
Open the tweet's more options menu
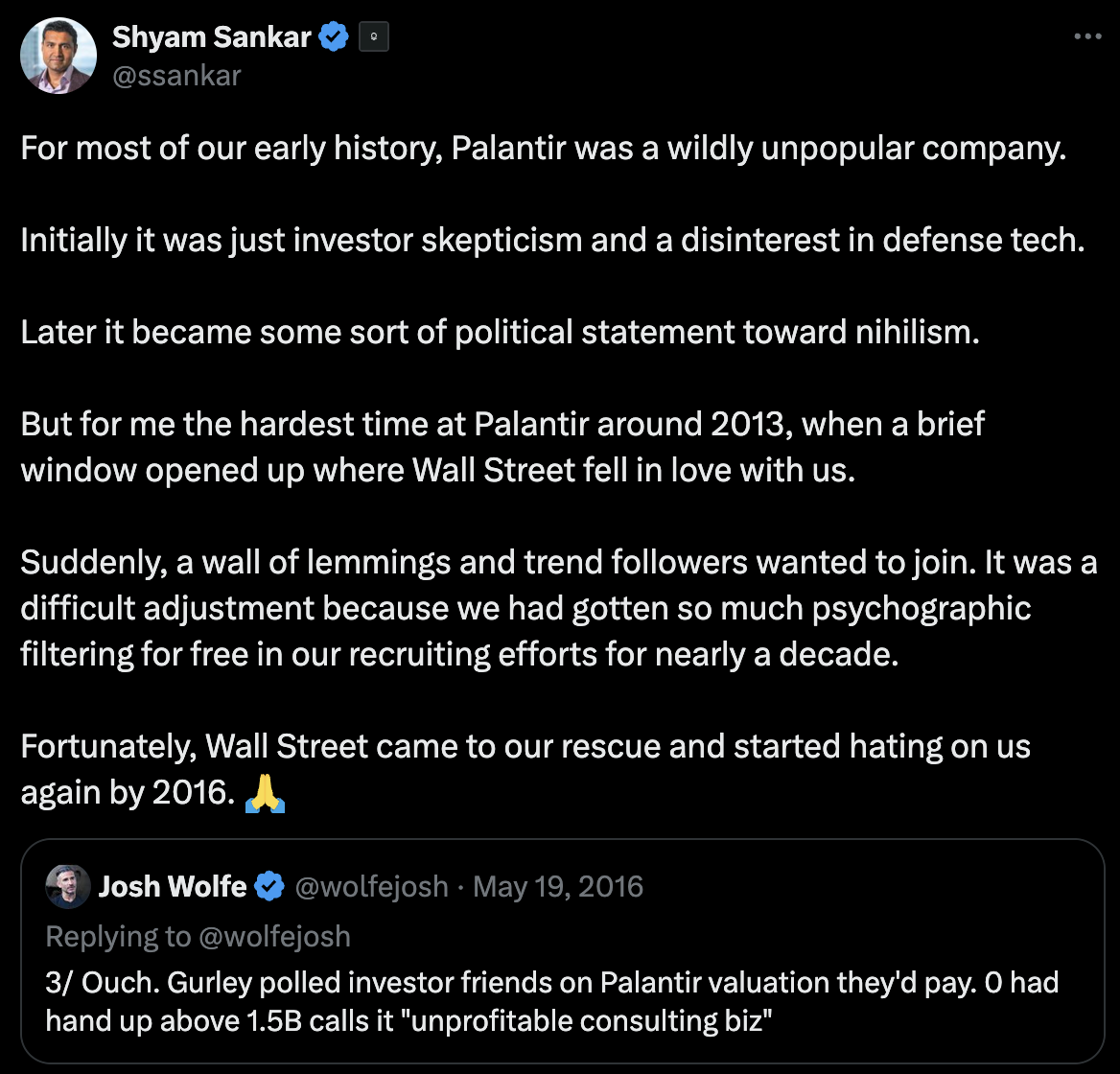1088,35
